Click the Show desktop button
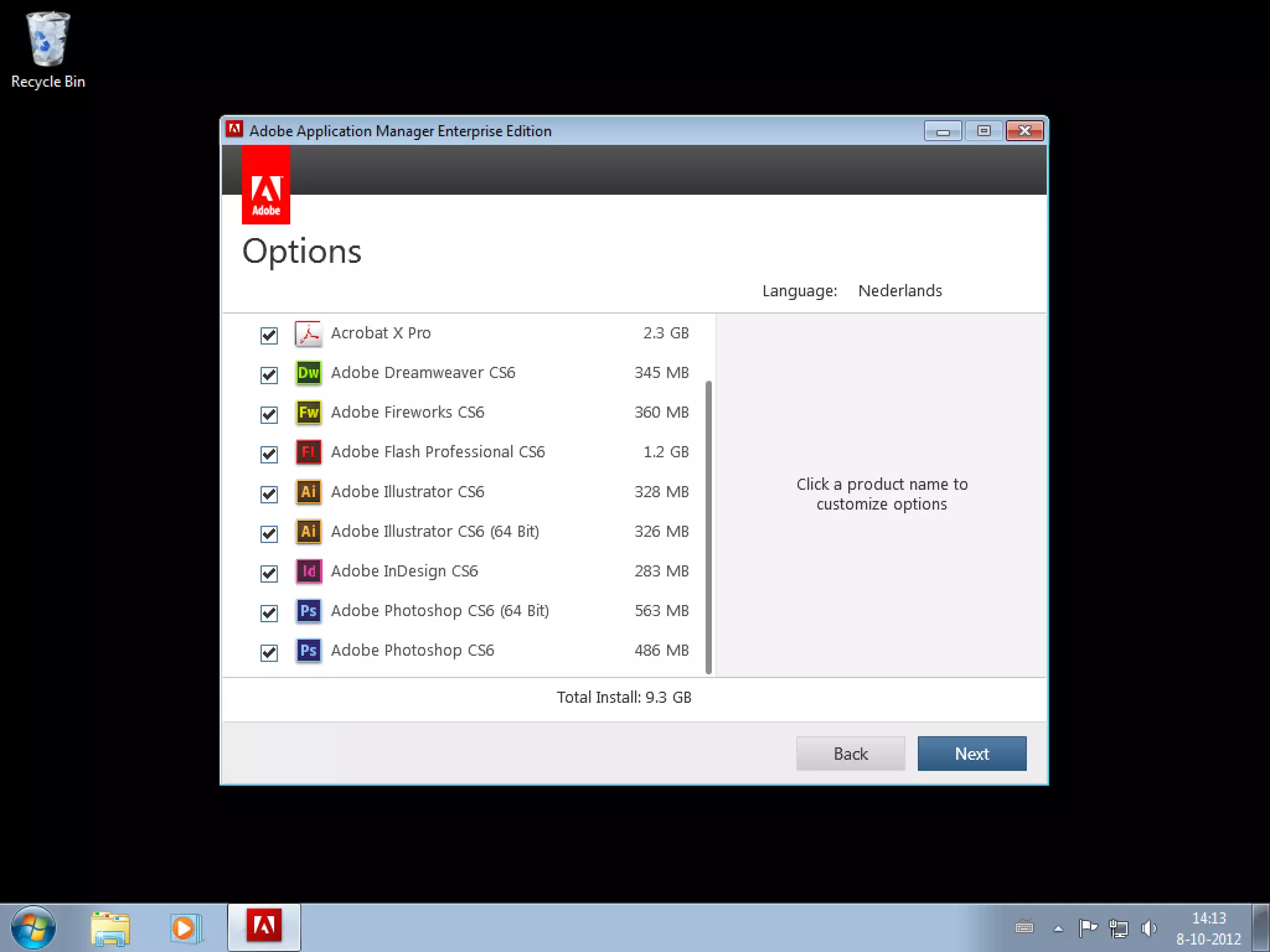This screenshot has width=1270, height=952. [1261, 927]
